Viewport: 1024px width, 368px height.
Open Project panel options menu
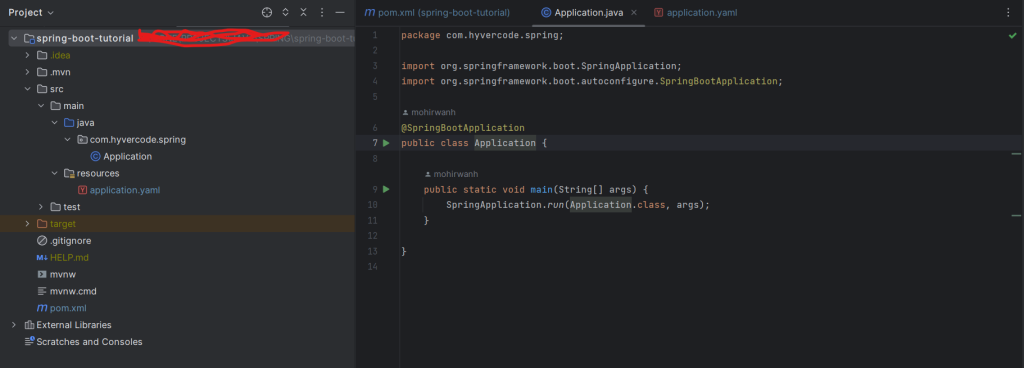coord(322,12)
